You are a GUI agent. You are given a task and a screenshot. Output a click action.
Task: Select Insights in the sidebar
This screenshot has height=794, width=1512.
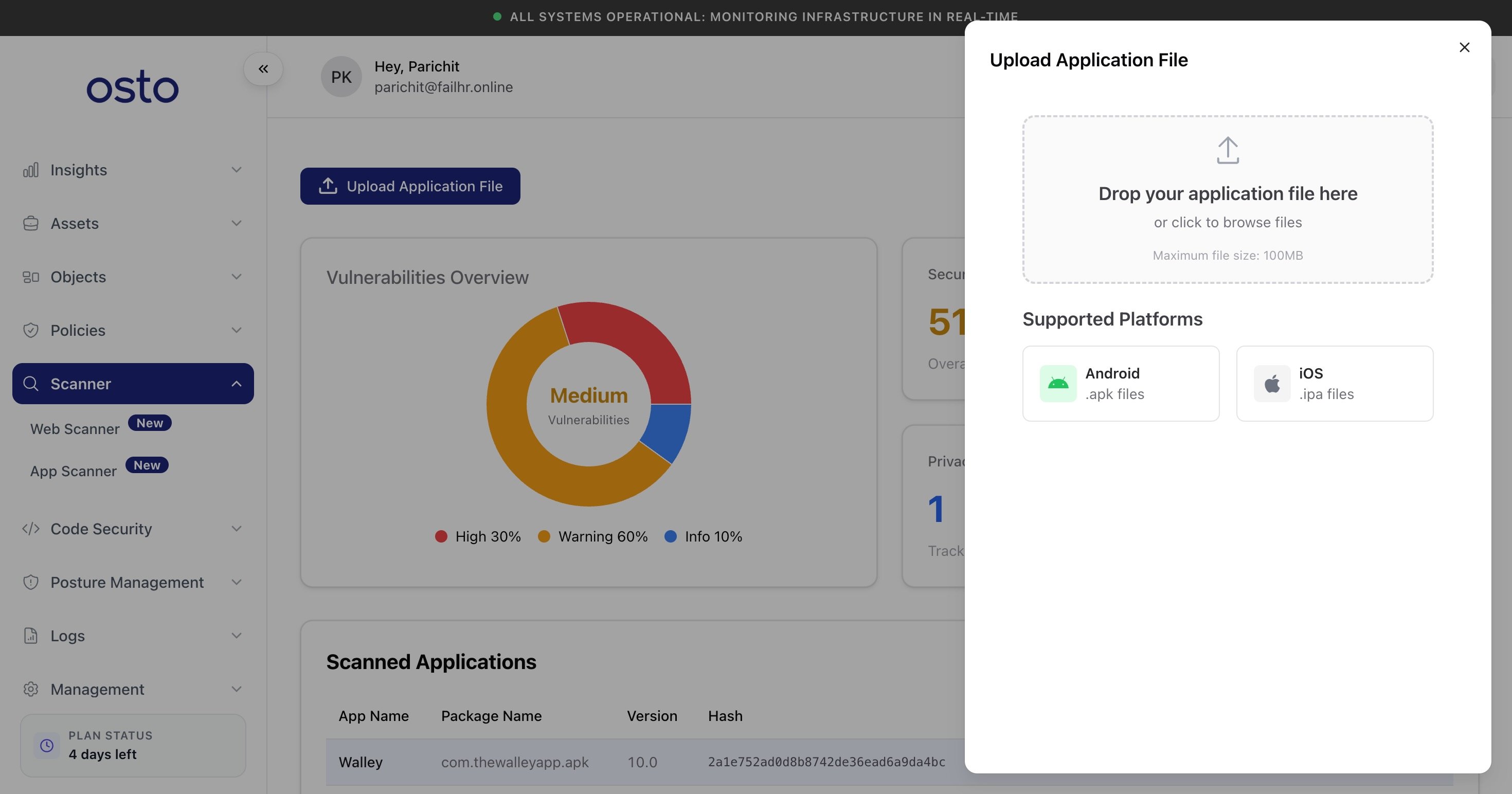pos(133,170)
